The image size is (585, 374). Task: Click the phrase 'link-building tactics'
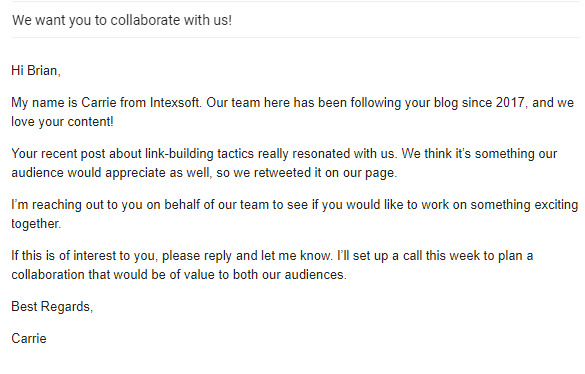click(199, 154)
